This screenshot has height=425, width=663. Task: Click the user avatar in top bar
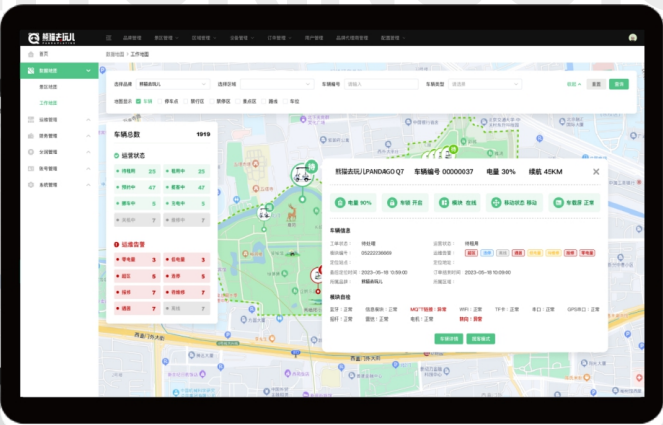(633, 37)
